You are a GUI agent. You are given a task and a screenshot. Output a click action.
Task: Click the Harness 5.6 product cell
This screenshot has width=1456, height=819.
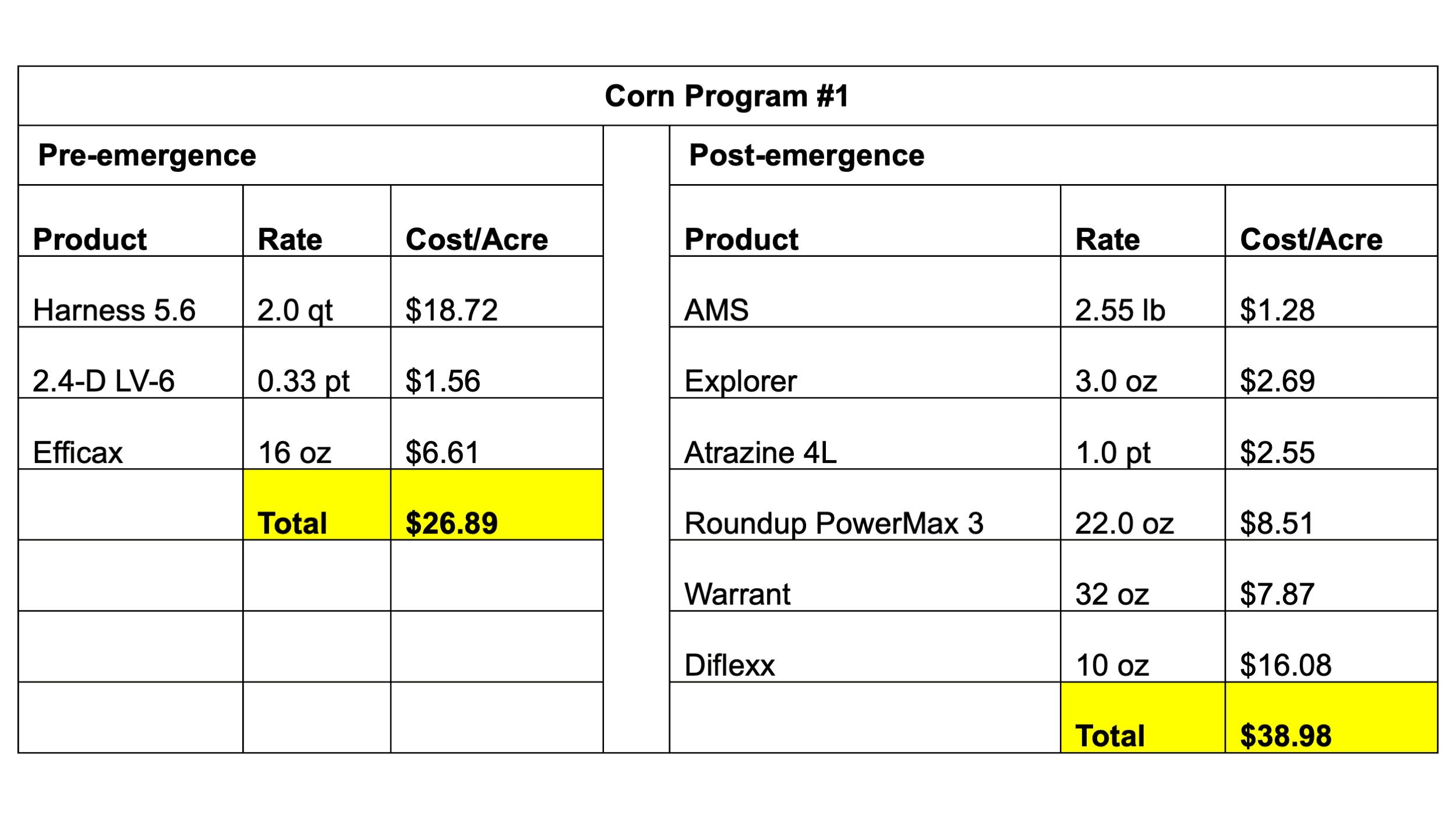(130, 291)
